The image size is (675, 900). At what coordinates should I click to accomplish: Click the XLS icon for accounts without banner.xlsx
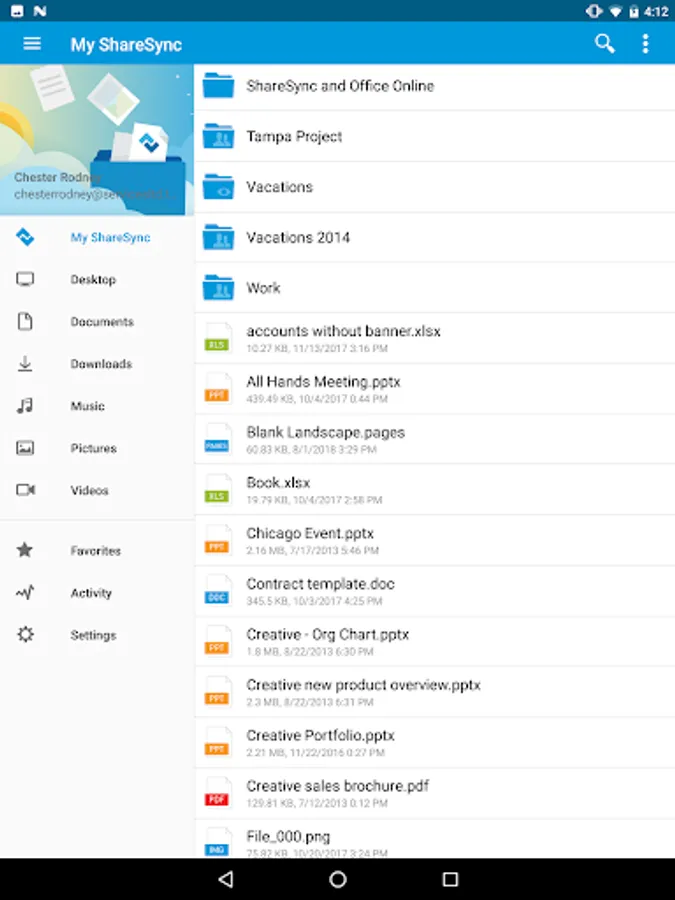tap(218, 338)
